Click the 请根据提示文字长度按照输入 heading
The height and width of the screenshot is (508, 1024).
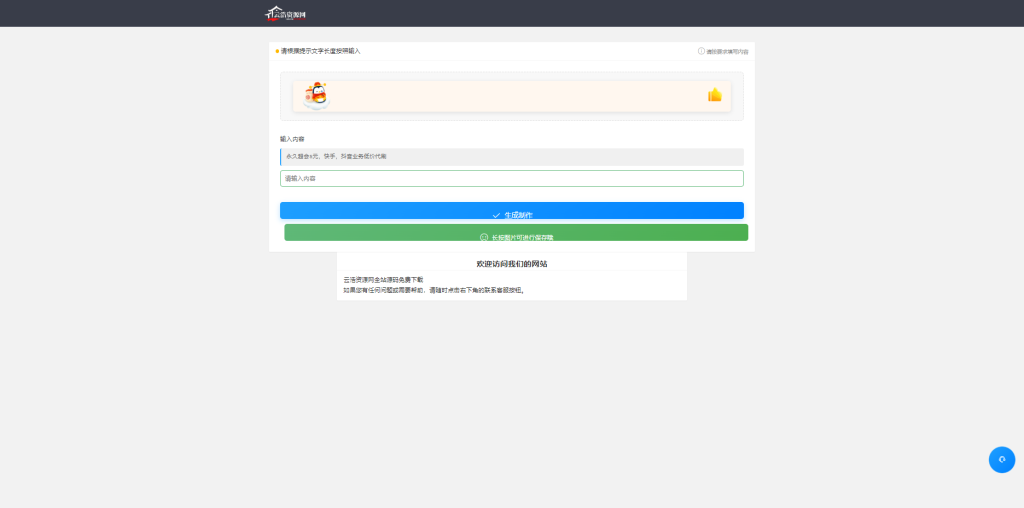(320, 51)
